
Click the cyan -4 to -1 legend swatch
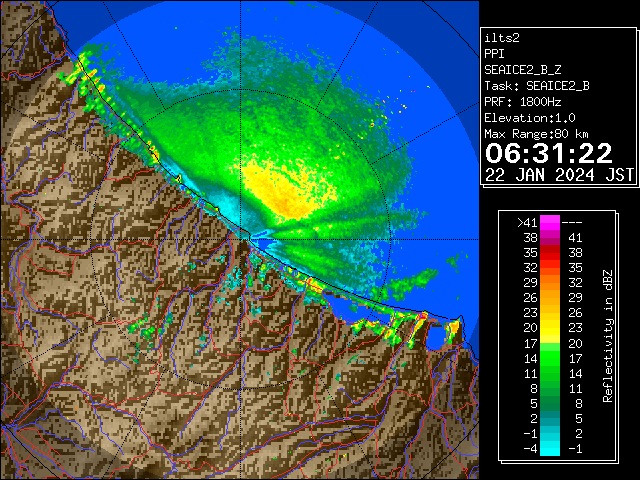(550, 448)
